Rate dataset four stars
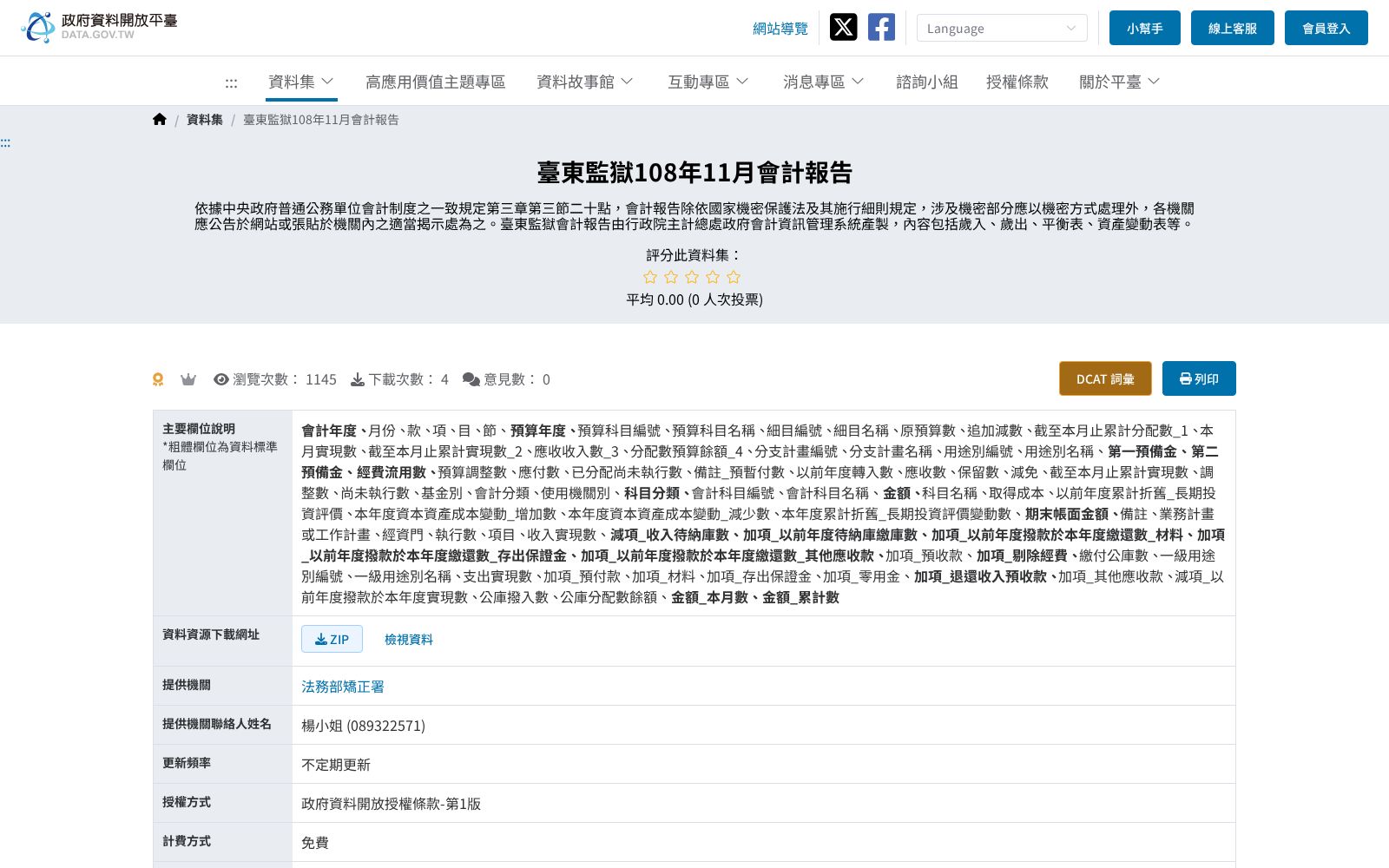 pos(713,277)
